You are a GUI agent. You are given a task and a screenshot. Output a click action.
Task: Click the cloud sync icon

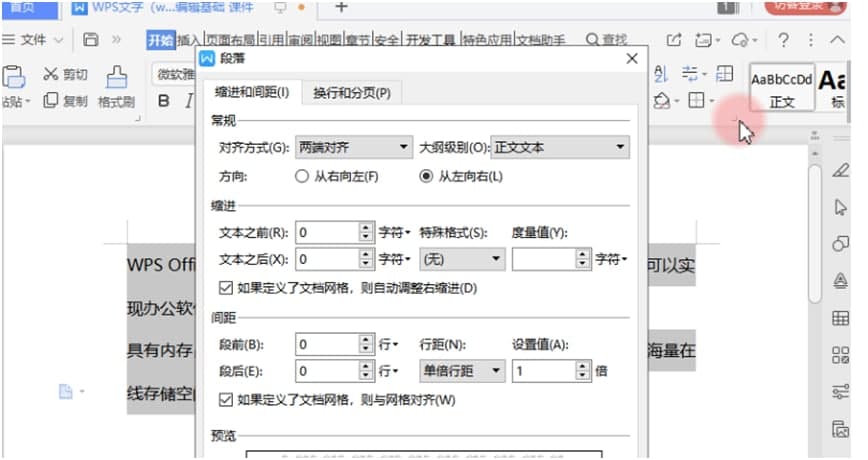point(740,40)
